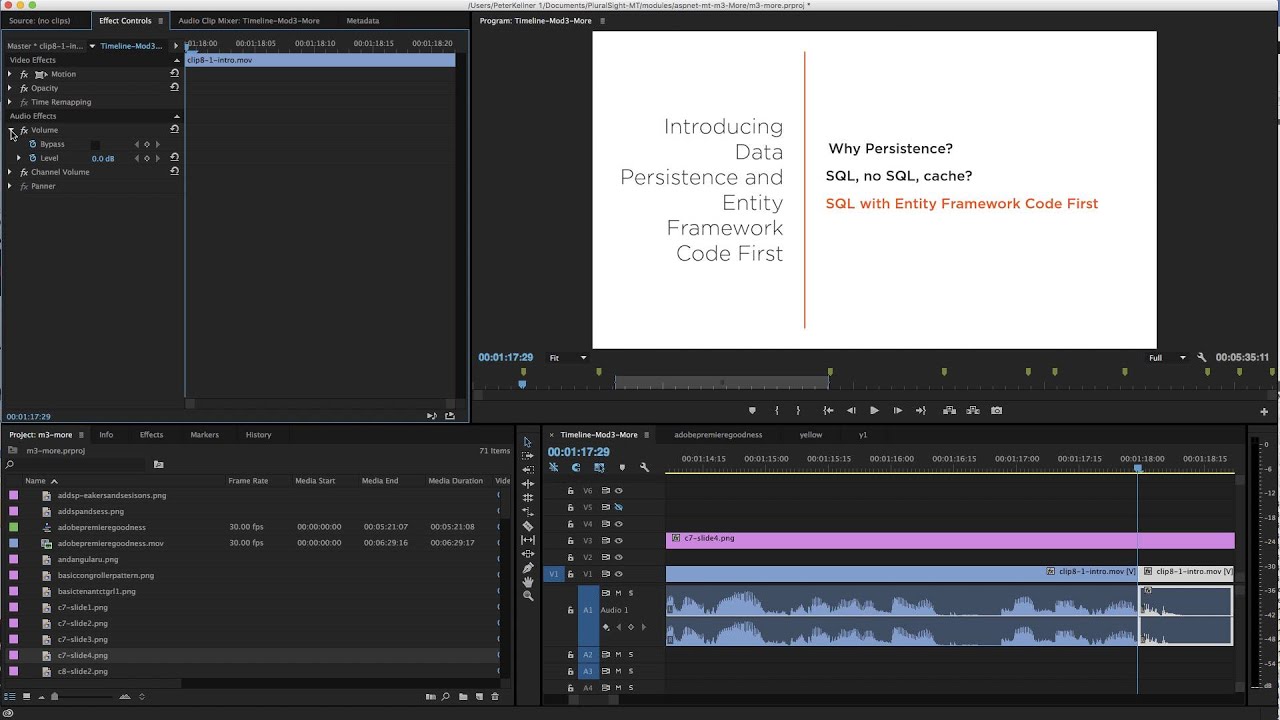Open the Effects tab in Project panel

point(151,434)
